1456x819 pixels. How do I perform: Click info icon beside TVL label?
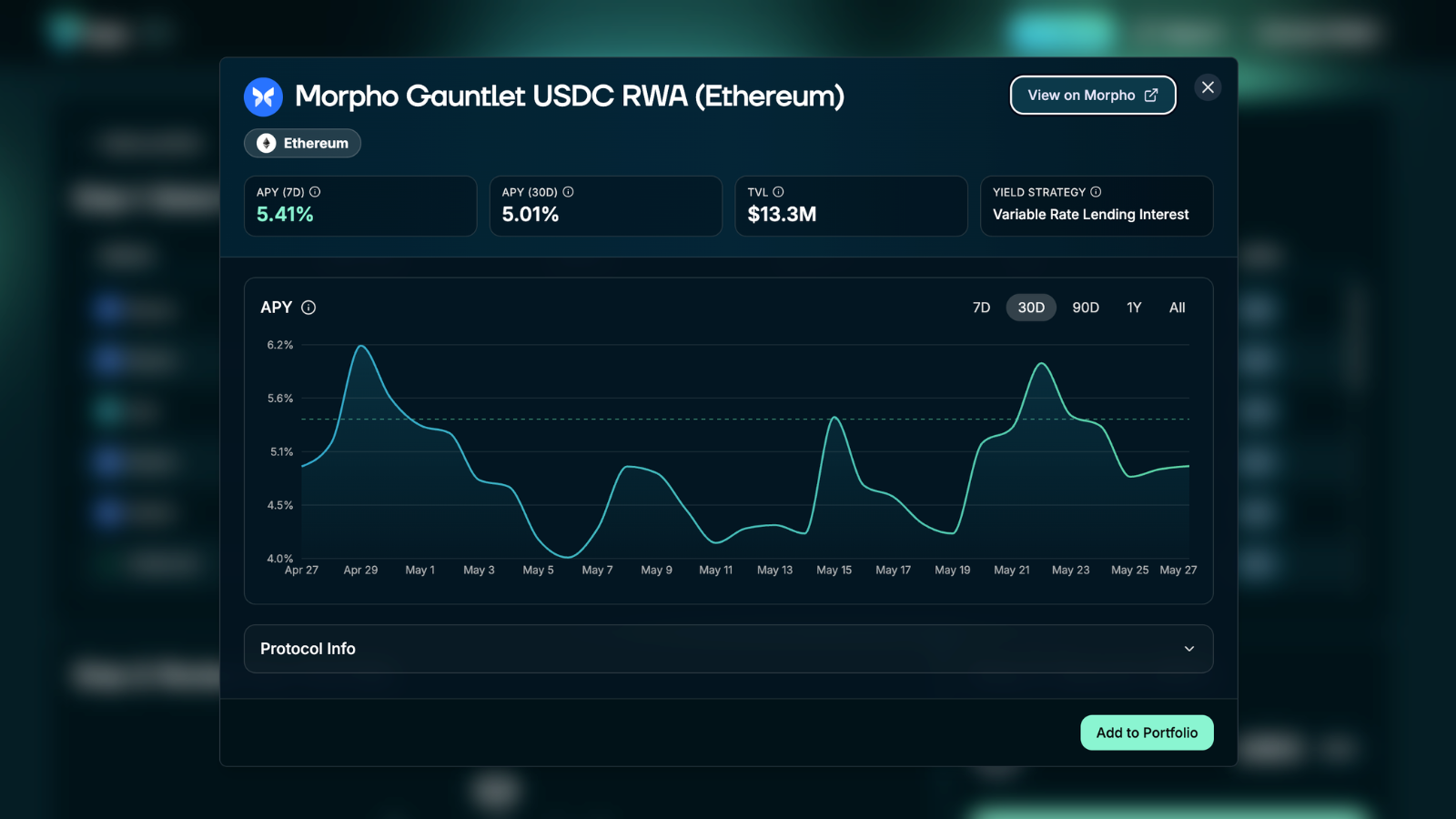tap(778, 192)
